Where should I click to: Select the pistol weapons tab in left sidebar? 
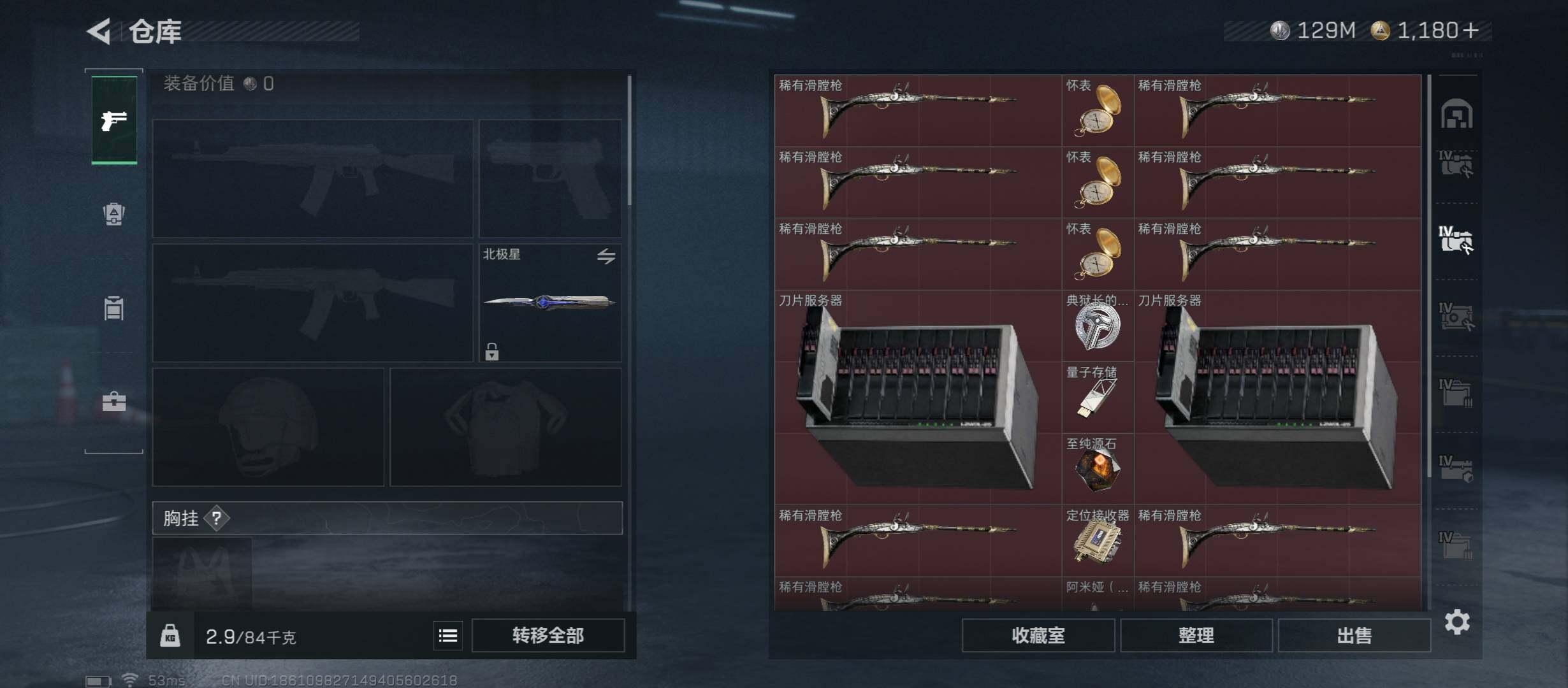(x=114, y=120)
